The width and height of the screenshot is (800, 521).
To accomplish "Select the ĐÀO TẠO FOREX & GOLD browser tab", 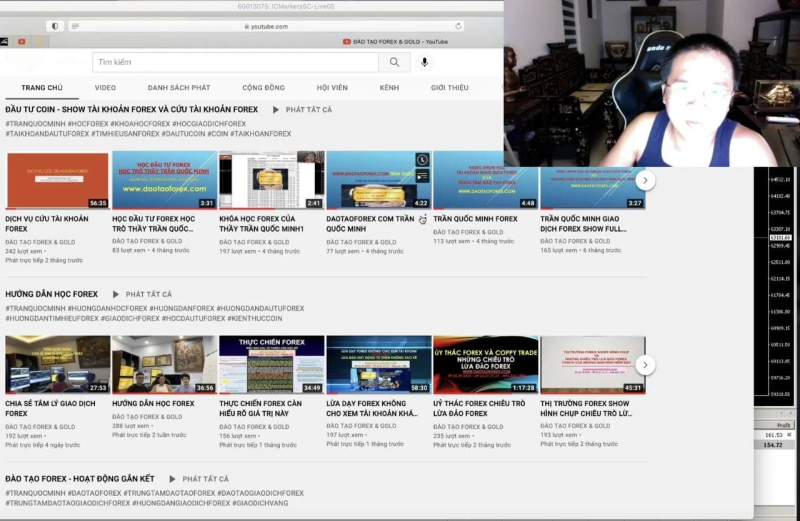I will (x=395, y=42).
